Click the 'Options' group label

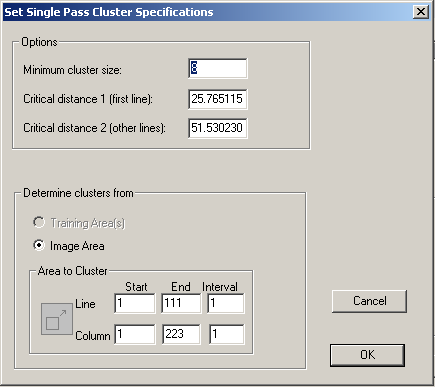coord(39,42)
